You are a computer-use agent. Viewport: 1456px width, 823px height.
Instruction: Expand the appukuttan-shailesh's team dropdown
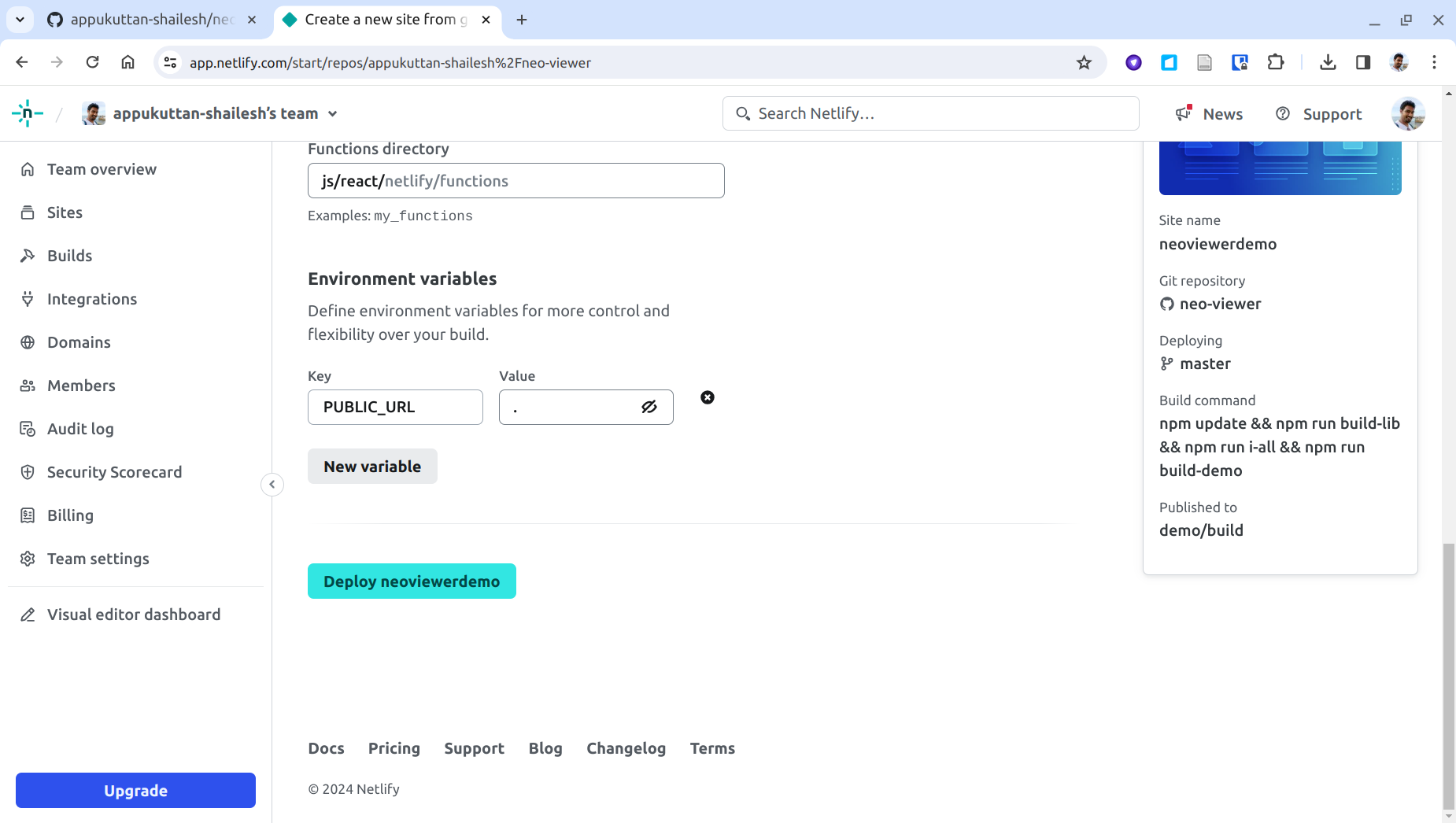[x=334, y=113]
